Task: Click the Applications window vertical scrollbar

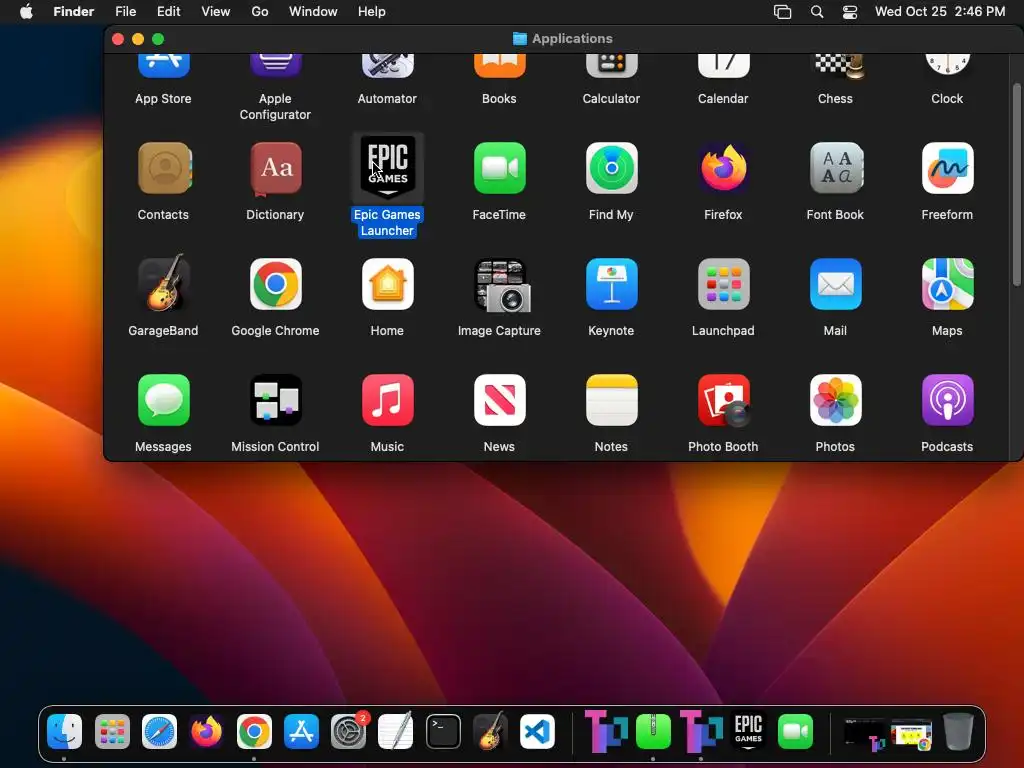Action: pos(1016,184)
